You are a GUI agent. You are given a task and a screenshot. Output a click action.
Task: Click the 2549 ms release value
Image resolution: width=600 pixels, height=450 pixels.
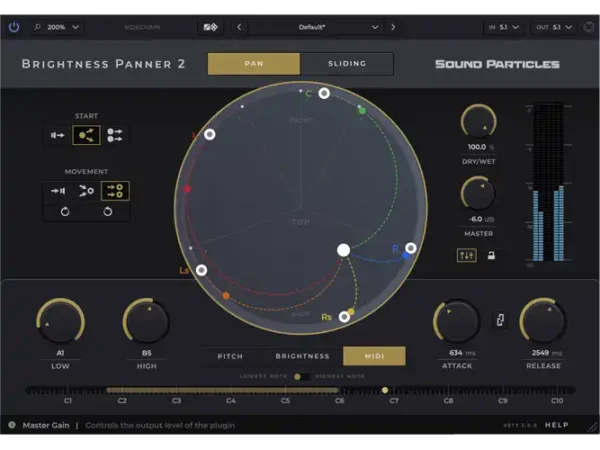547,353
